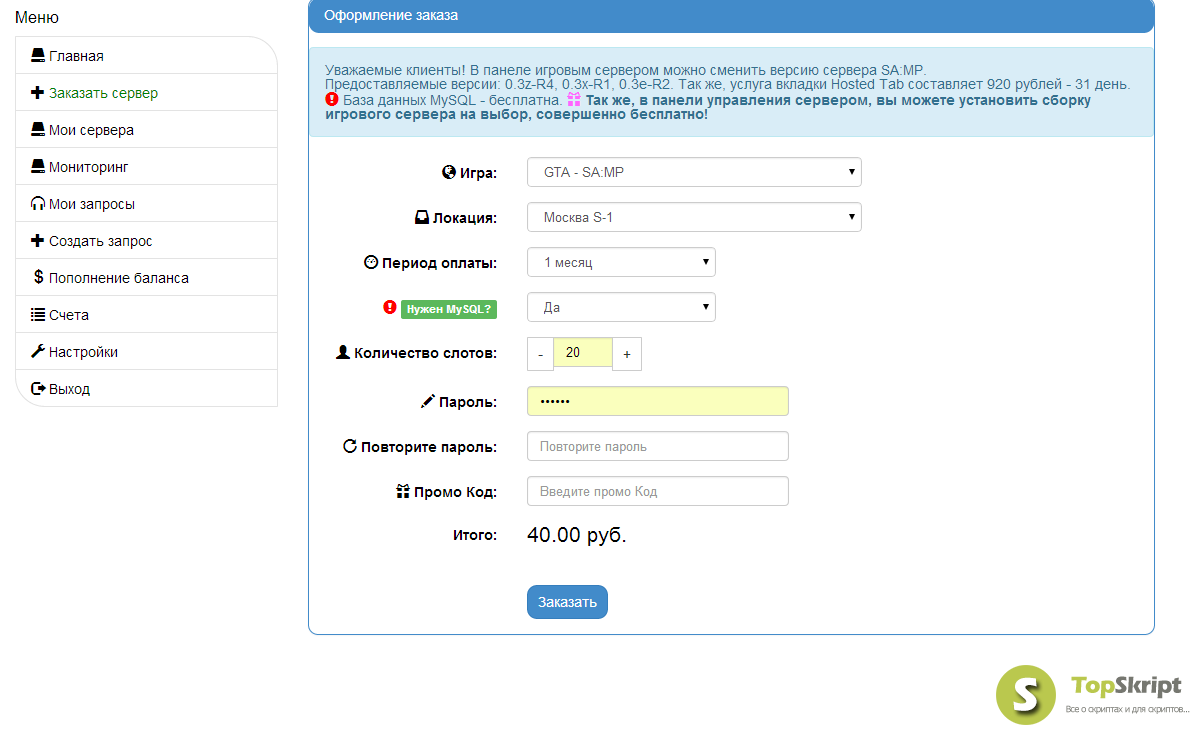Open the Локация dropdown showing Москва S-1
Screen dimensions: 1198x732
[x=694, y=217]
